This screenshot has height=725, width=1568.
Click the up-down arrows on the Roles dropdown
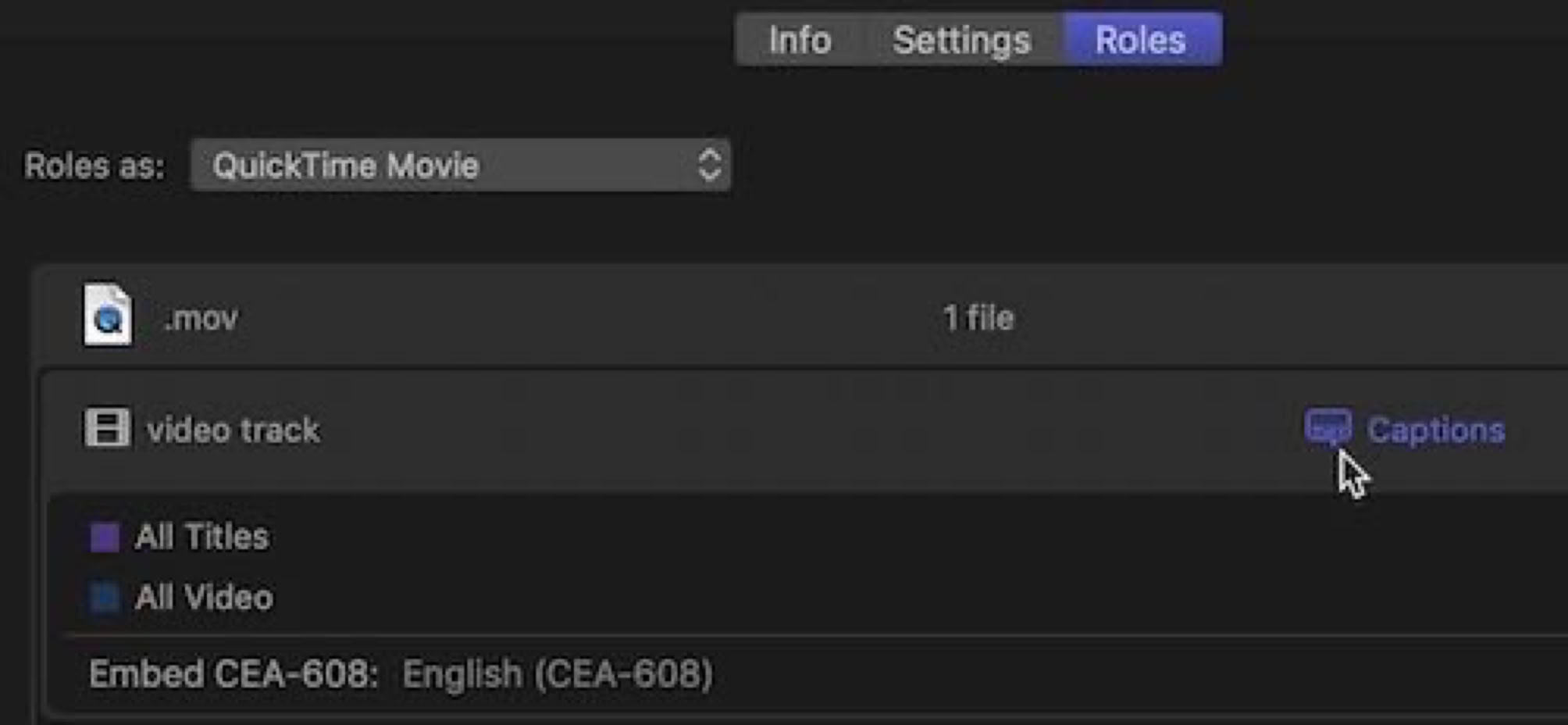pos(709,166)
